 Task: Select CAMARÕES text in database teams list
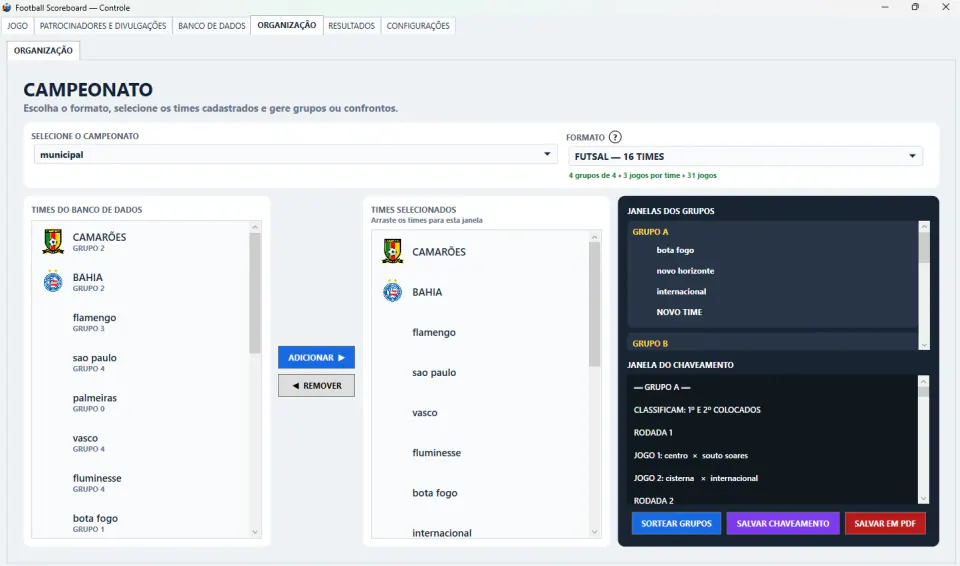tap(99, 237)
